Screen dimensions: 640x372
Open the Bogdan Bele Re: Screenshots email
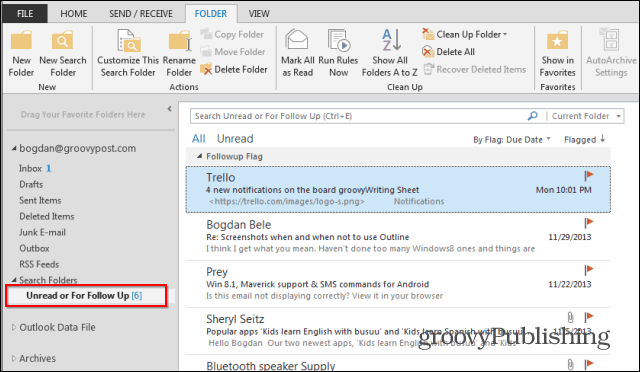398,236
